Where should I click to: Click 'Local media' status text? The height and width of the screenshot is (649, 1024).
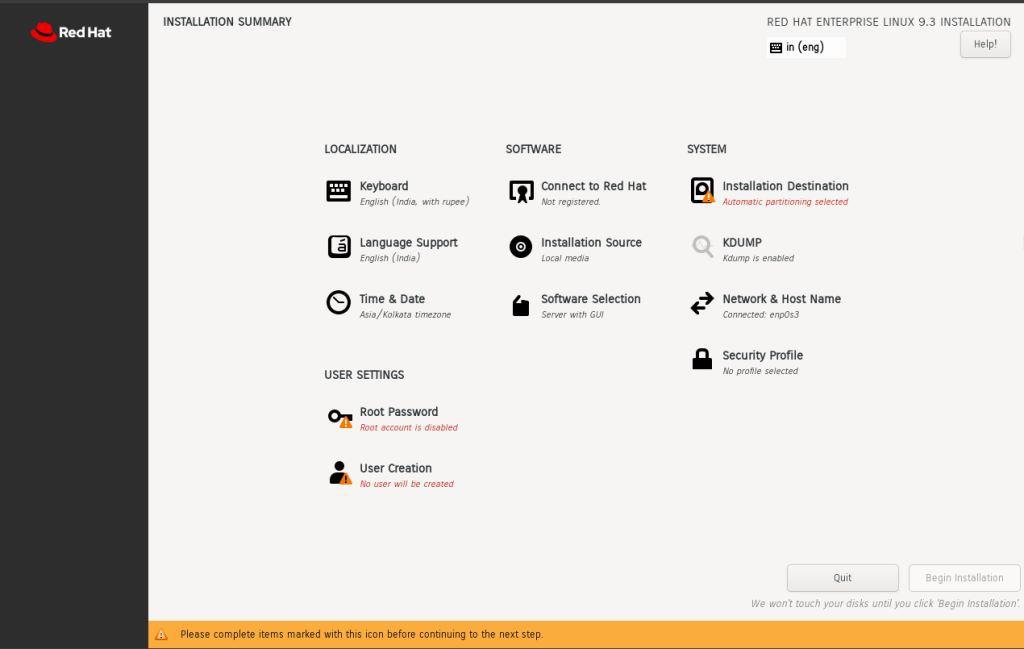coord(565,258)
